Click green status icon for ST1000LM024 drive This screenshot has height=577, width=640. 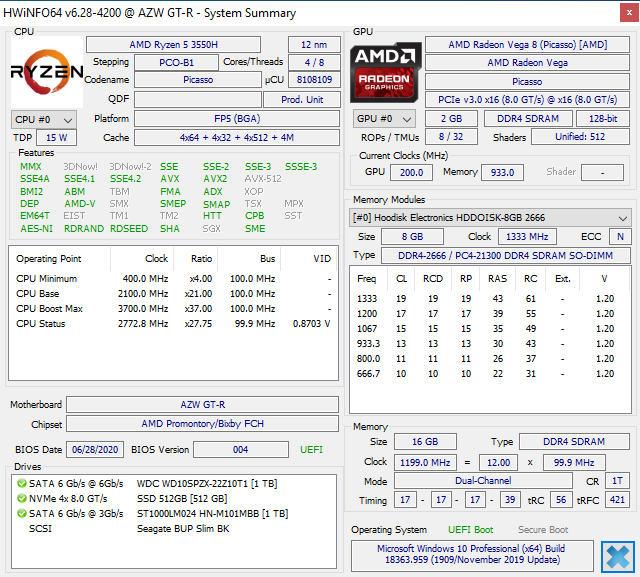click(x=22, y=514)
